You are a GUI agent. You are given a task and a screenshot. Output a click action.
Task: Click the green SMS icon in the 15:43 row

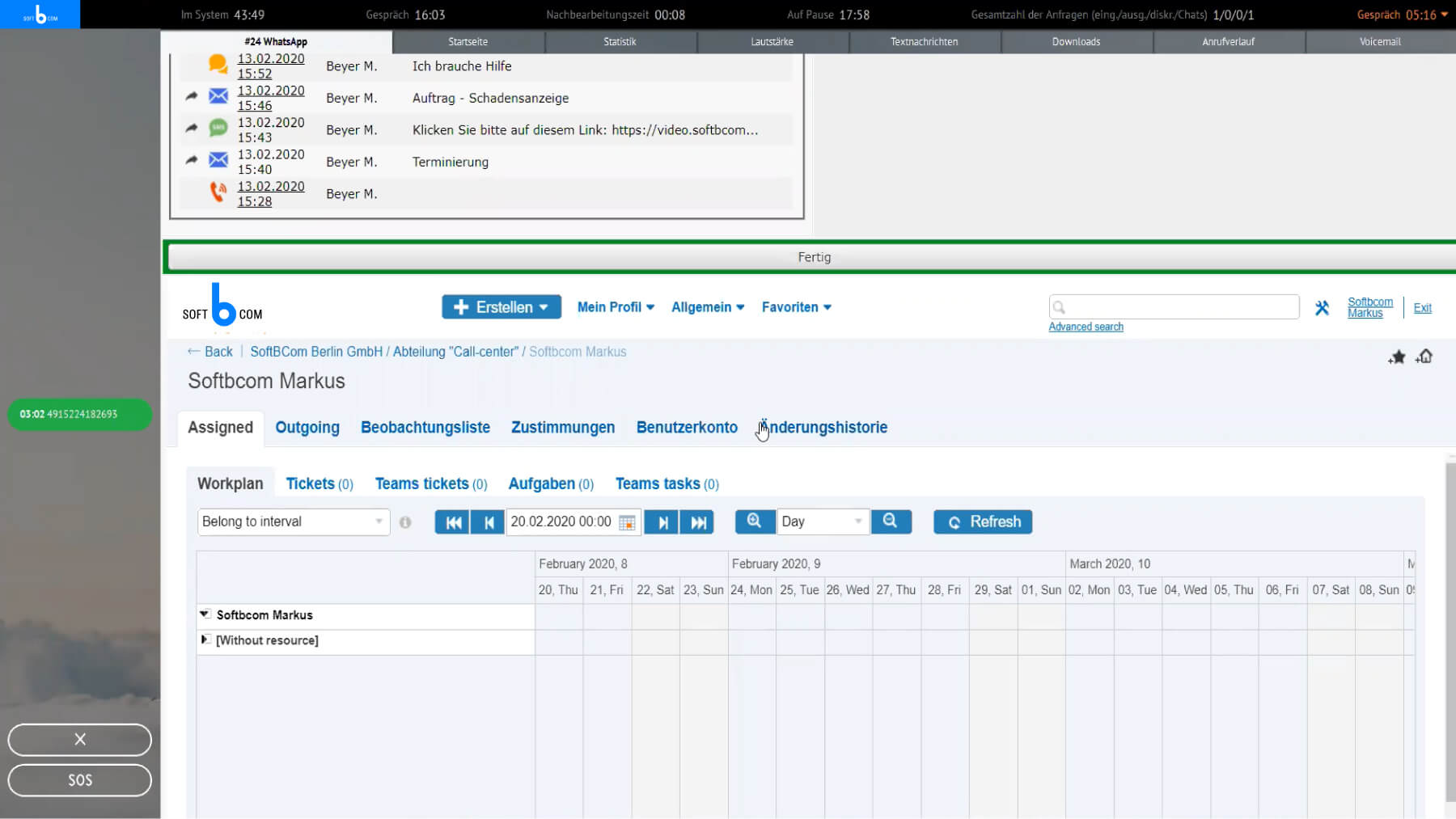218,128
